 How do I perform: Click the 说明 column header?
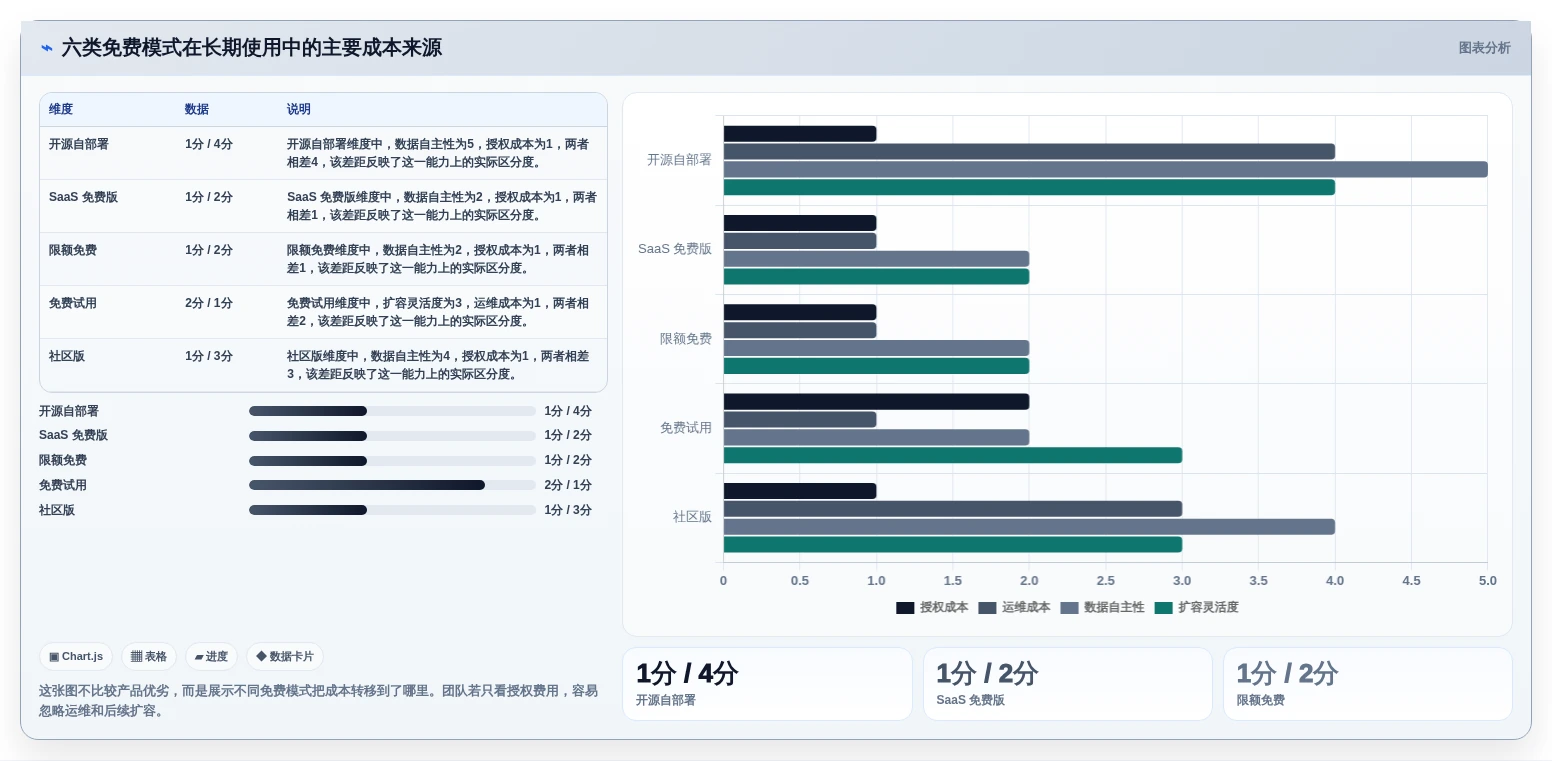pyautogui.click(x=299, y=109)
